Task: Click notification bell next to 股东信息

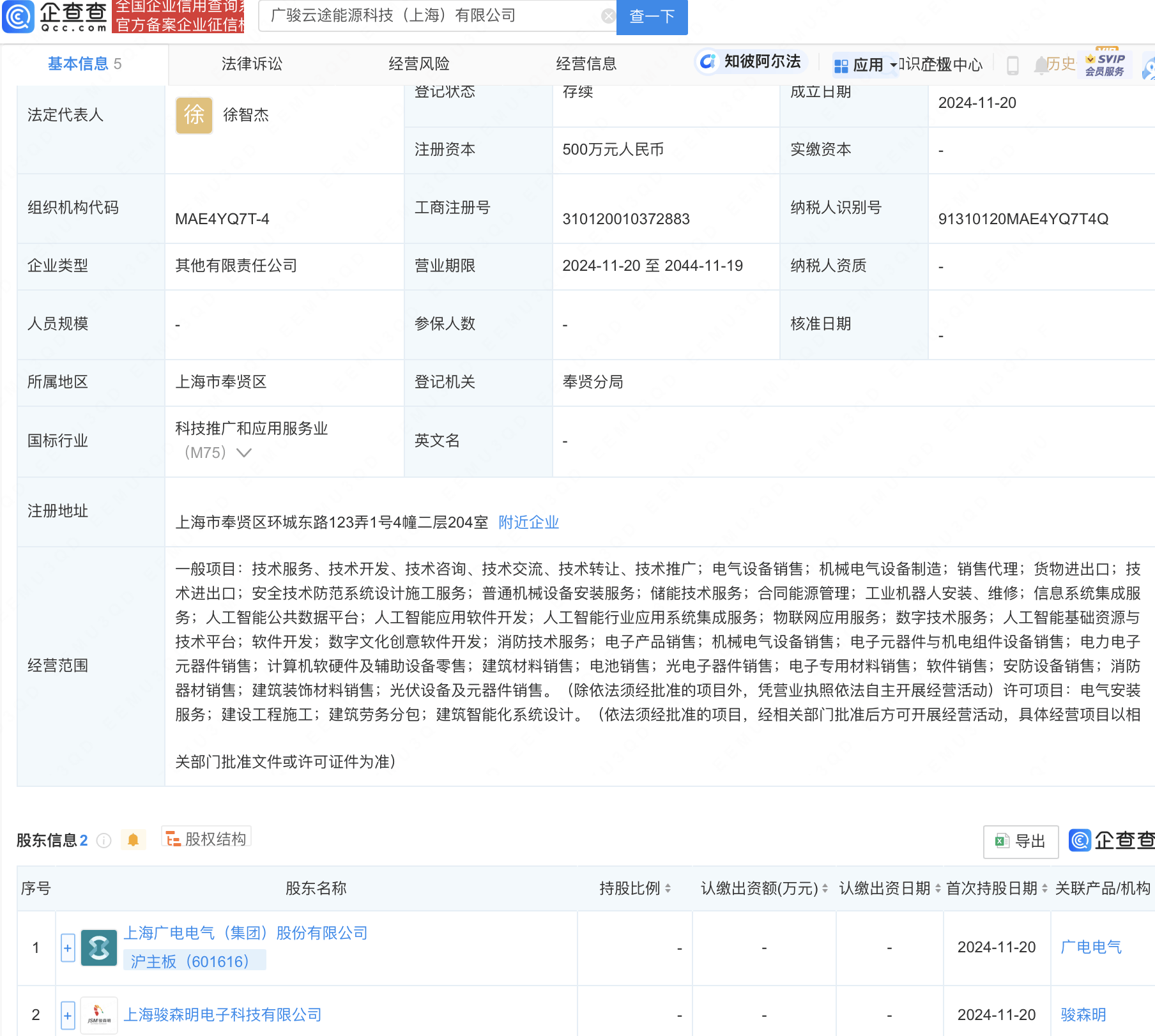Action: (x=134, y=841)
